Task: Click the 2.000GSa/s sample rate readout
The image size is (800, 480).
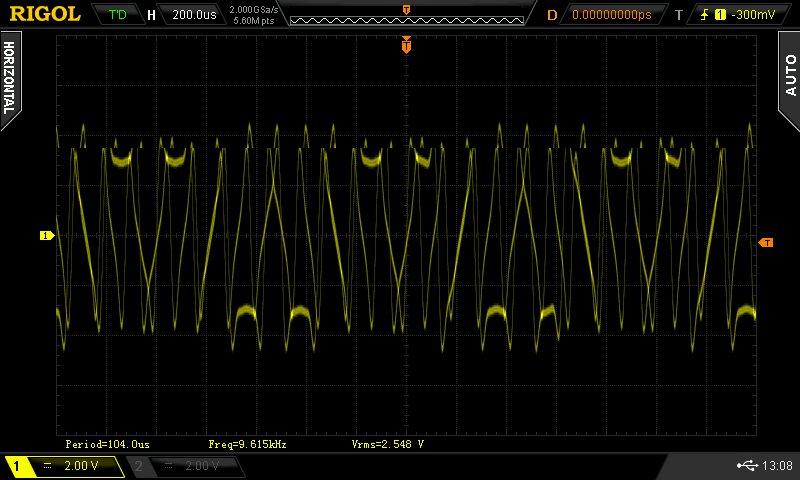Action: click(x=254, y=10)
